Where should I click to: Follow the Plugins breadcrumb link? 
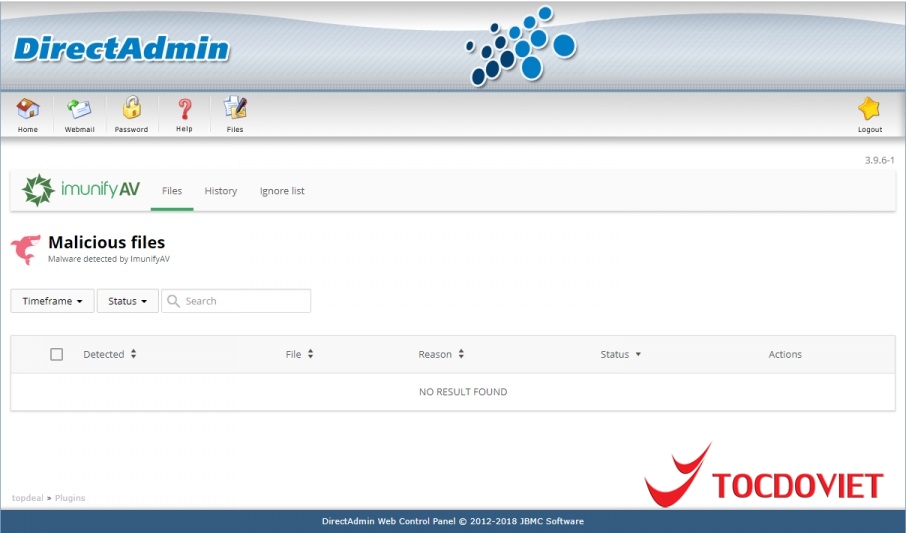tap(70, 498)
